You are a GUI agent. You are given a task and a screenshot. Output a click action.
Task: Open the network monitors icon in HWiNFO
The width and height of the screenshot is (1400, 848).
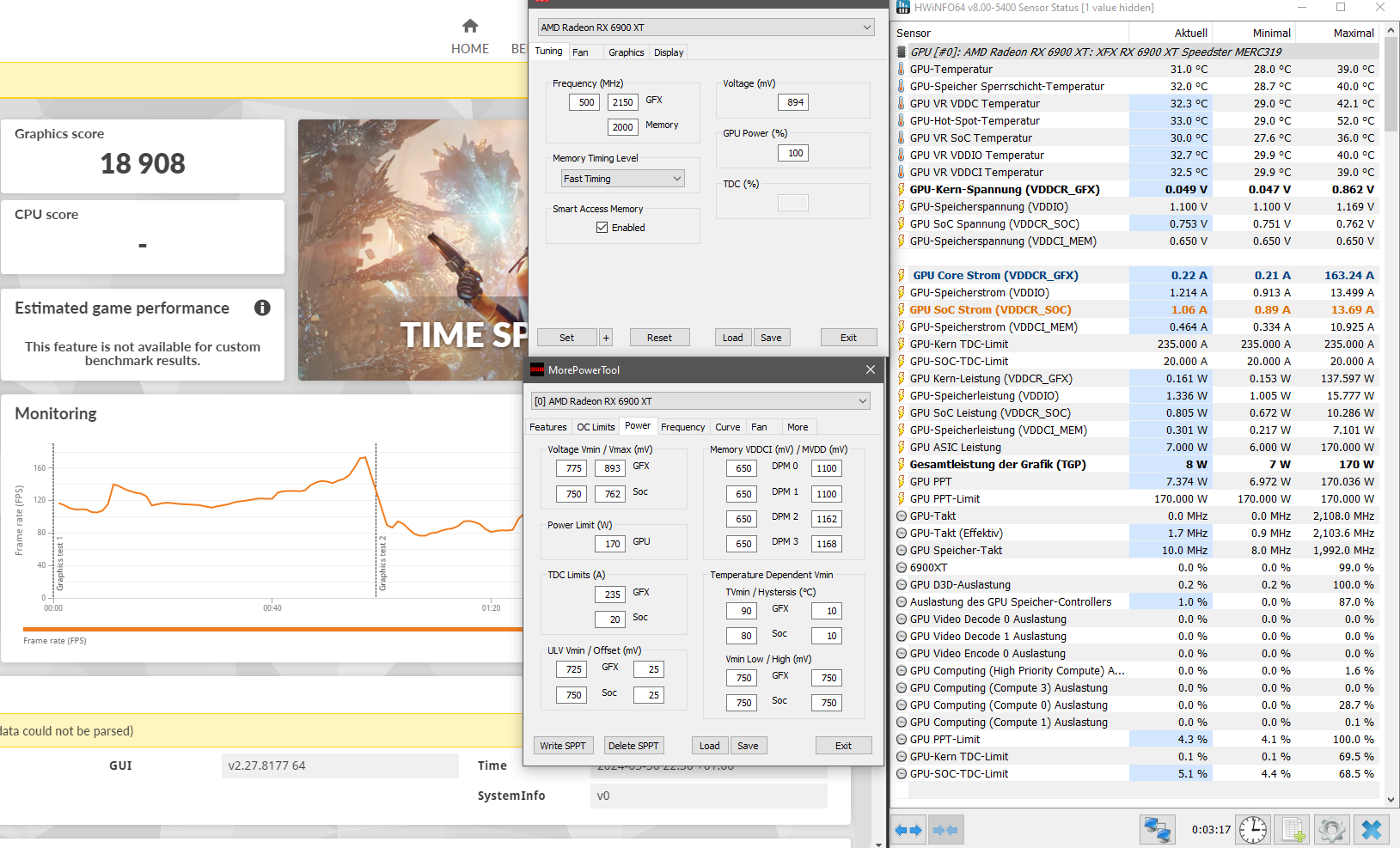[x=1157, y=830]
